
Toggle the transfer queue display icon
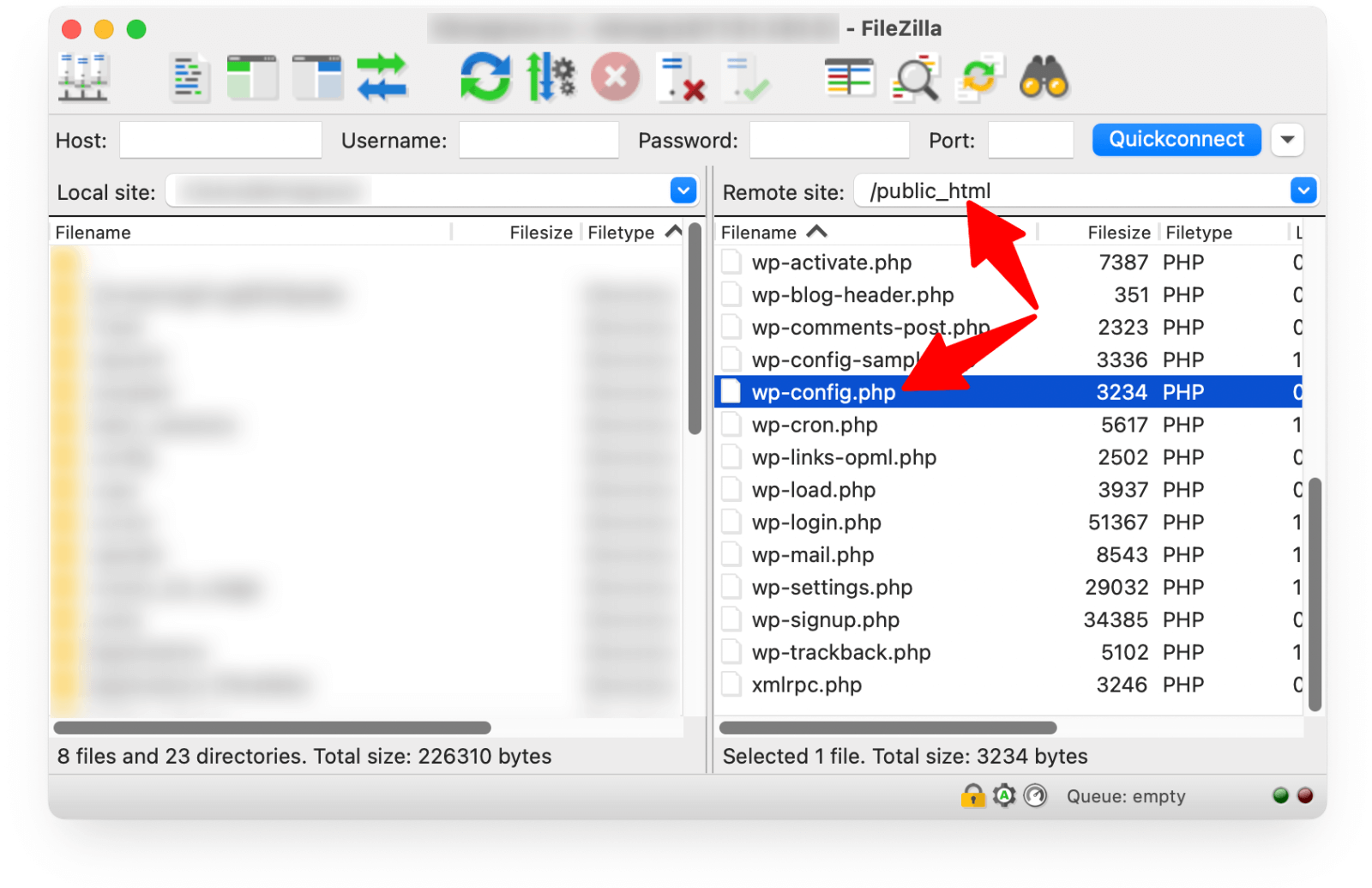click(382, 78)
